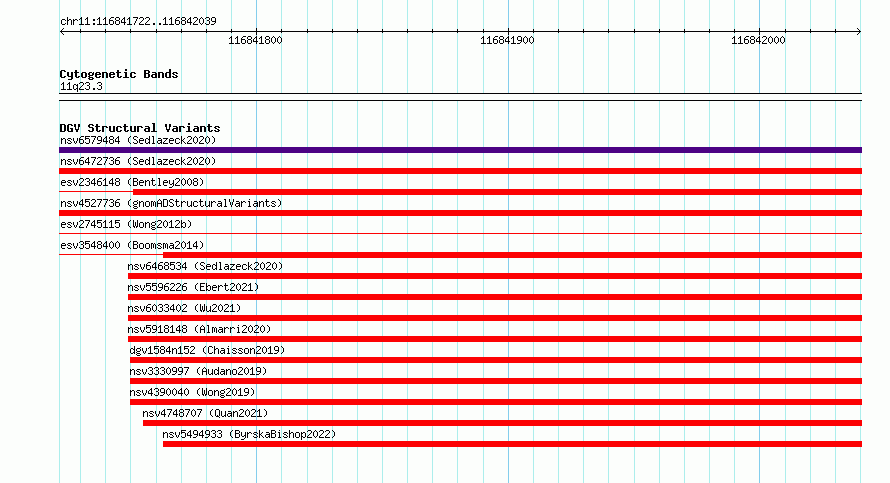Click the chr11:116841722..116842039 region label

click(138, 22)
